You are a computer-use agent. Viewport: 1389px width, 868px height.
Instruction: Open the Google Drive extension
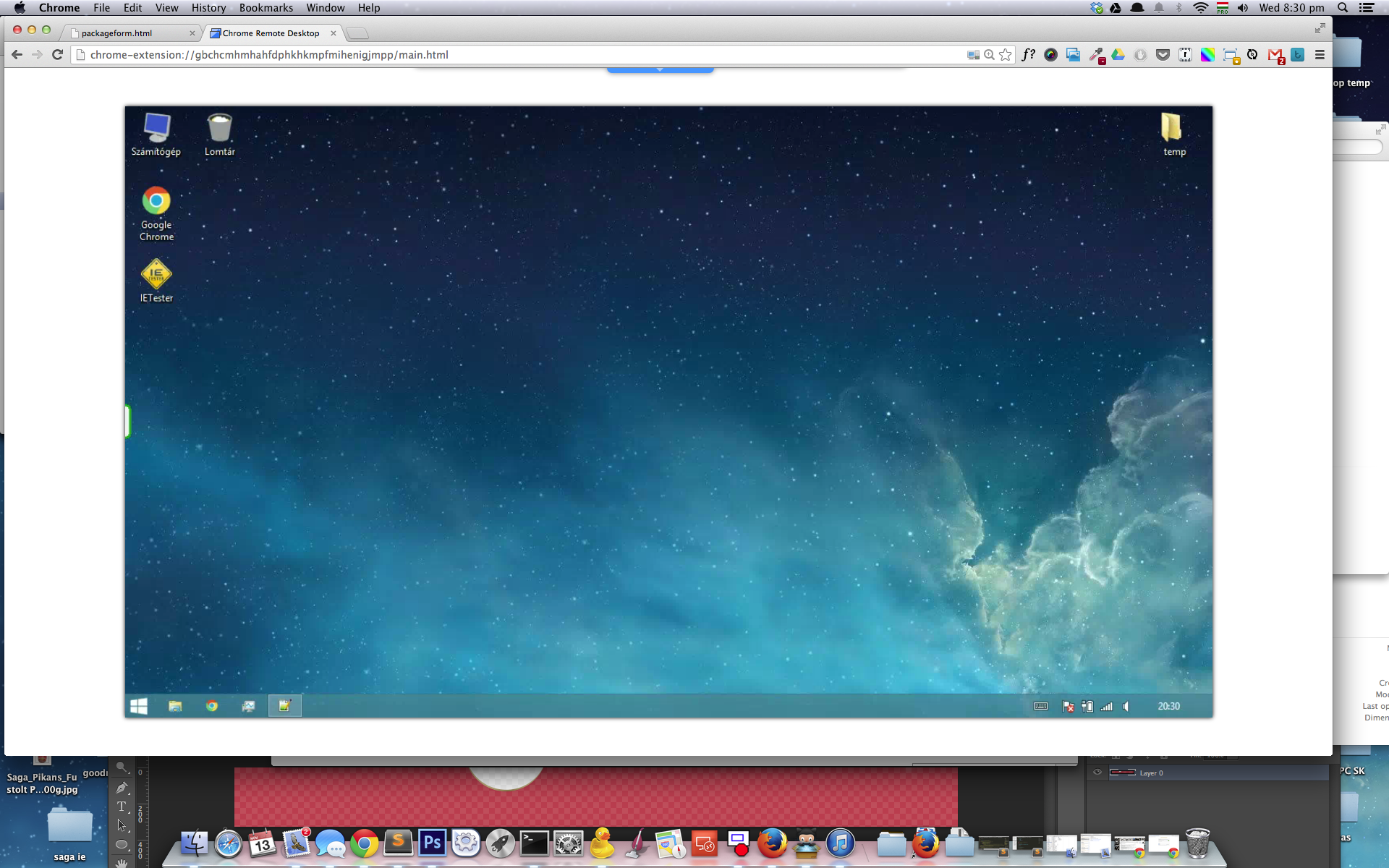click(1118, 55)
